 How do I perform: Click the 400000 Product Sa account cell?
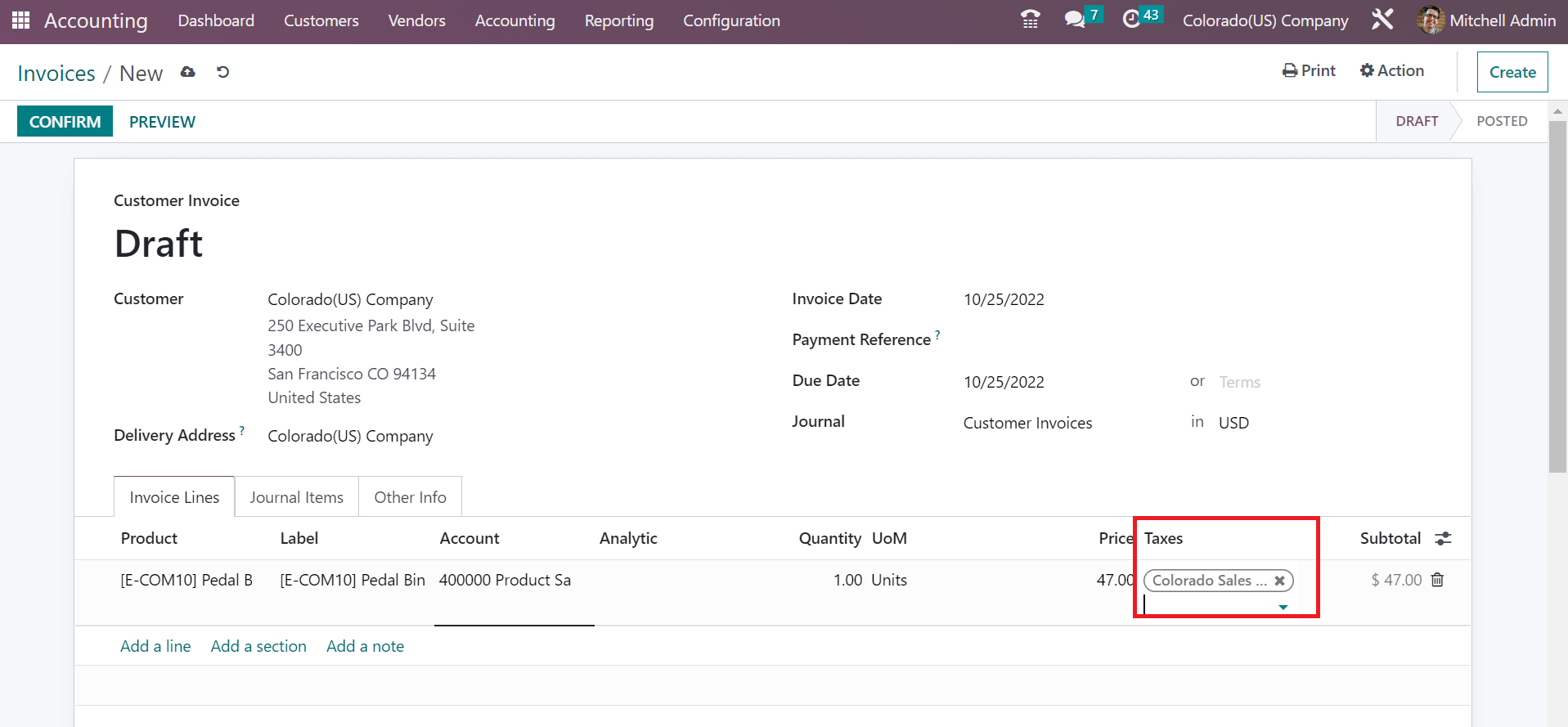[505, 580]
